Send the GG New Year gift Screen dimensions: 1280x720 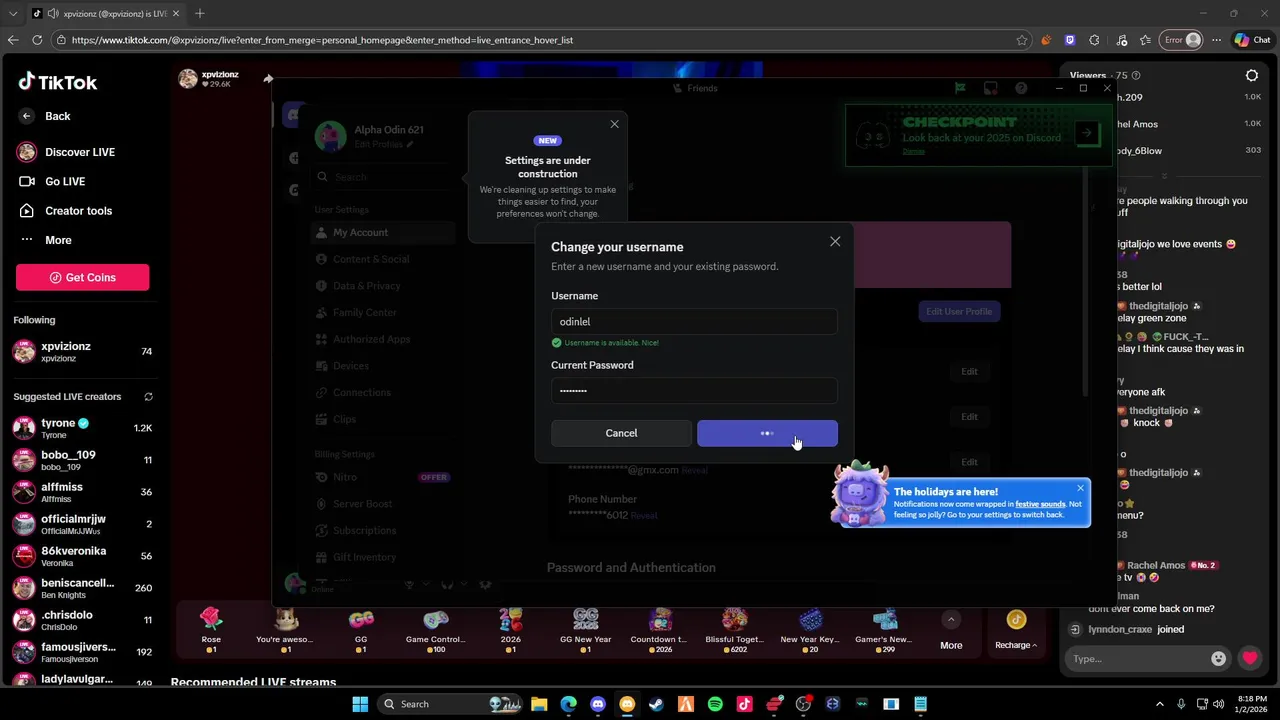point(586,630)
